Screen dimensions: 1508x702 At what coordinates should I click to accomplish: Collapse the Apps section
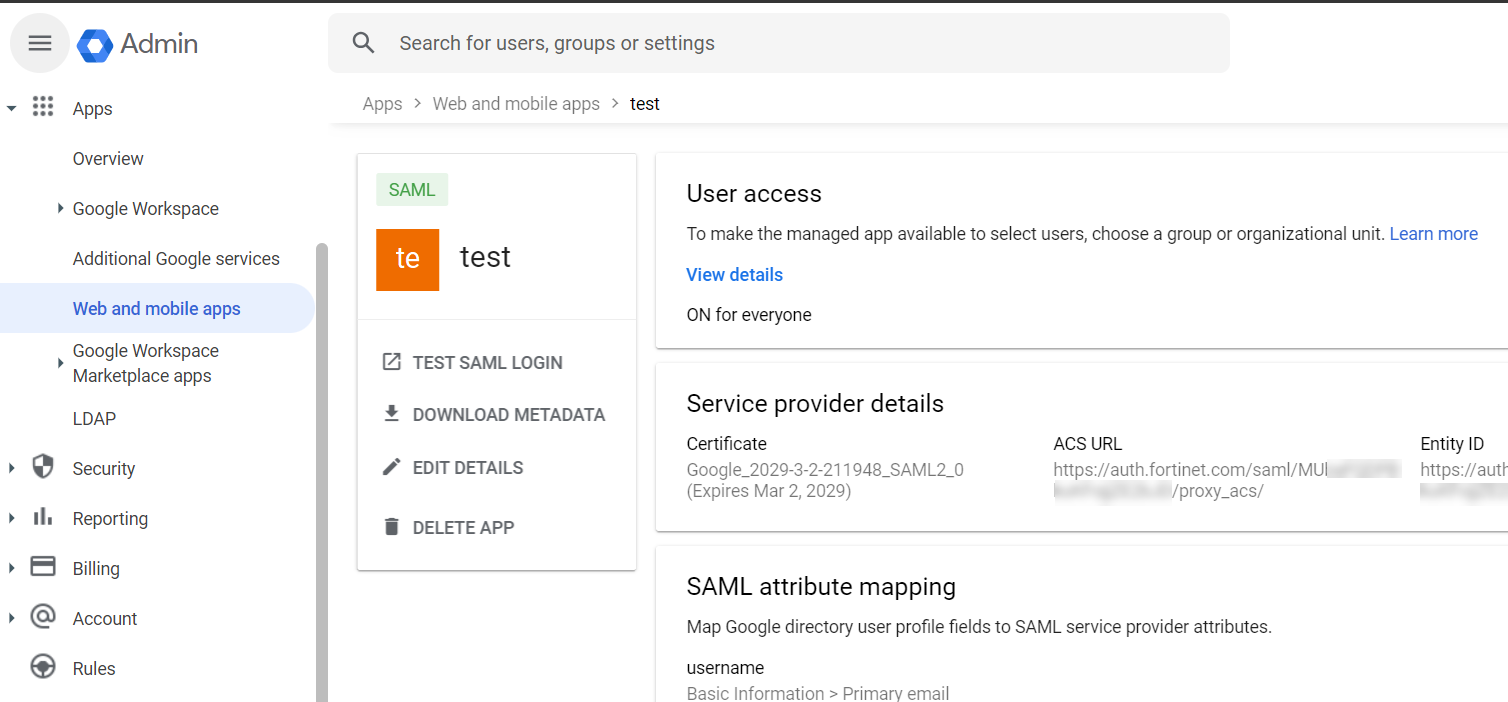coord(11,107)
